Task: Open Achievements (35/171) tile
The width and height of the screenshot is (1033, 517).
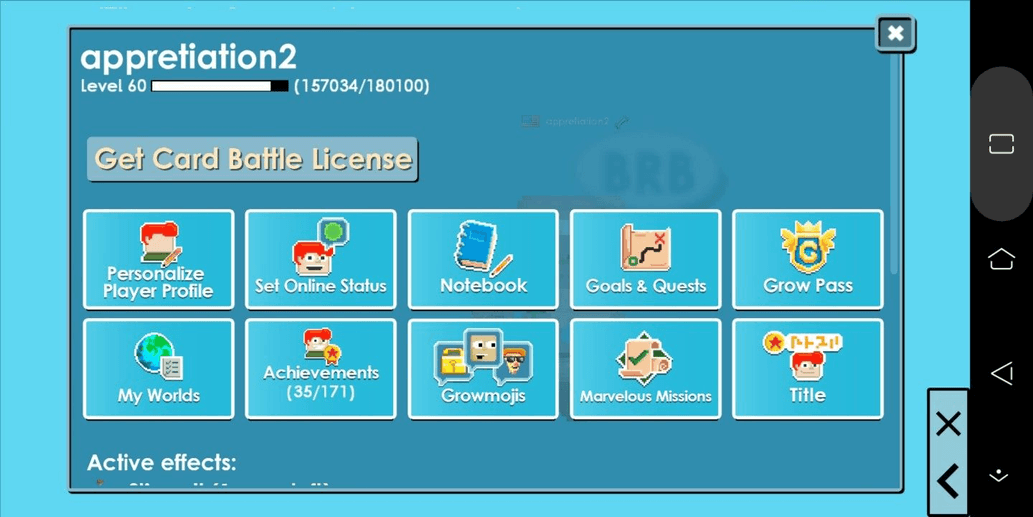Action: point(321,369)
